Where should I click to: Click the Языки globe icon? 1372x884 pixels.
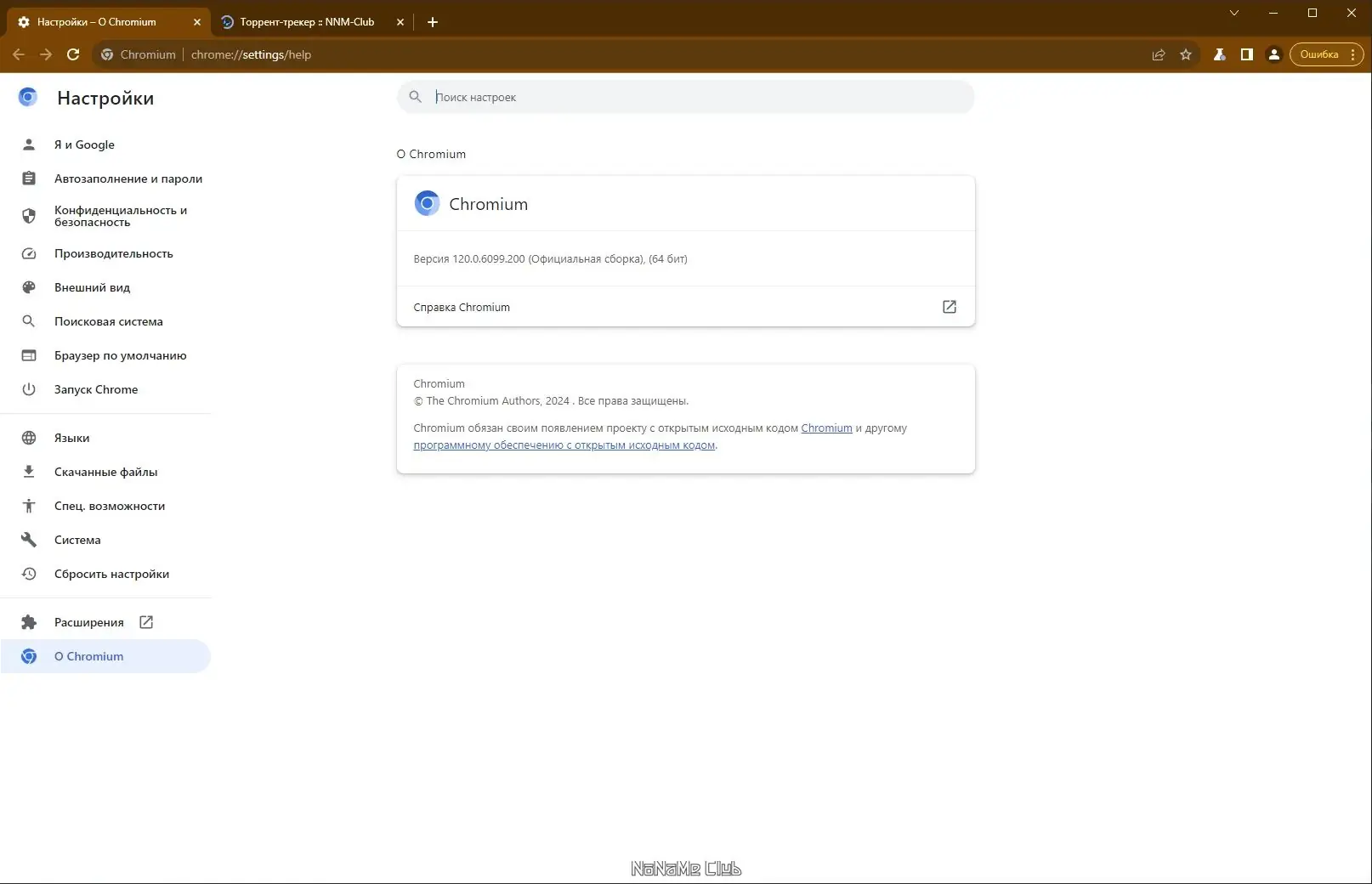[x=29, y=438]
